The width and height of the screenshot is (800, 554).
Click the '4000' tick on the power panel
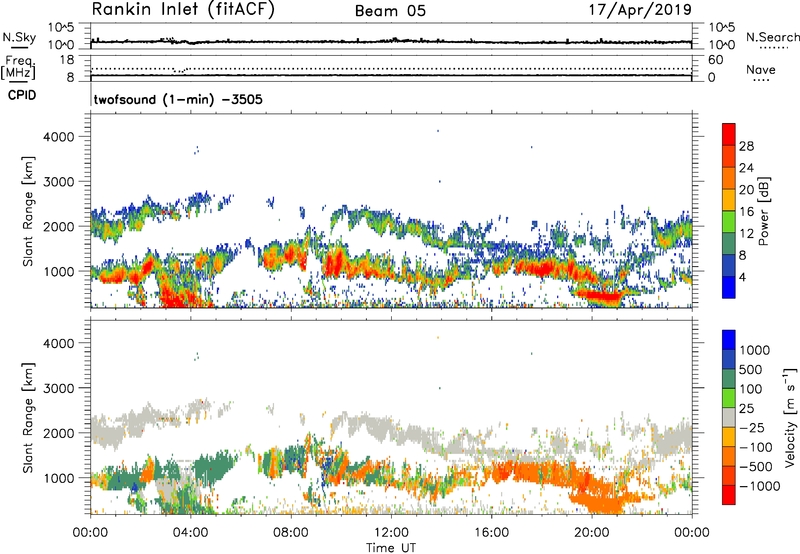pyautogui.click(x=59, y=137)
